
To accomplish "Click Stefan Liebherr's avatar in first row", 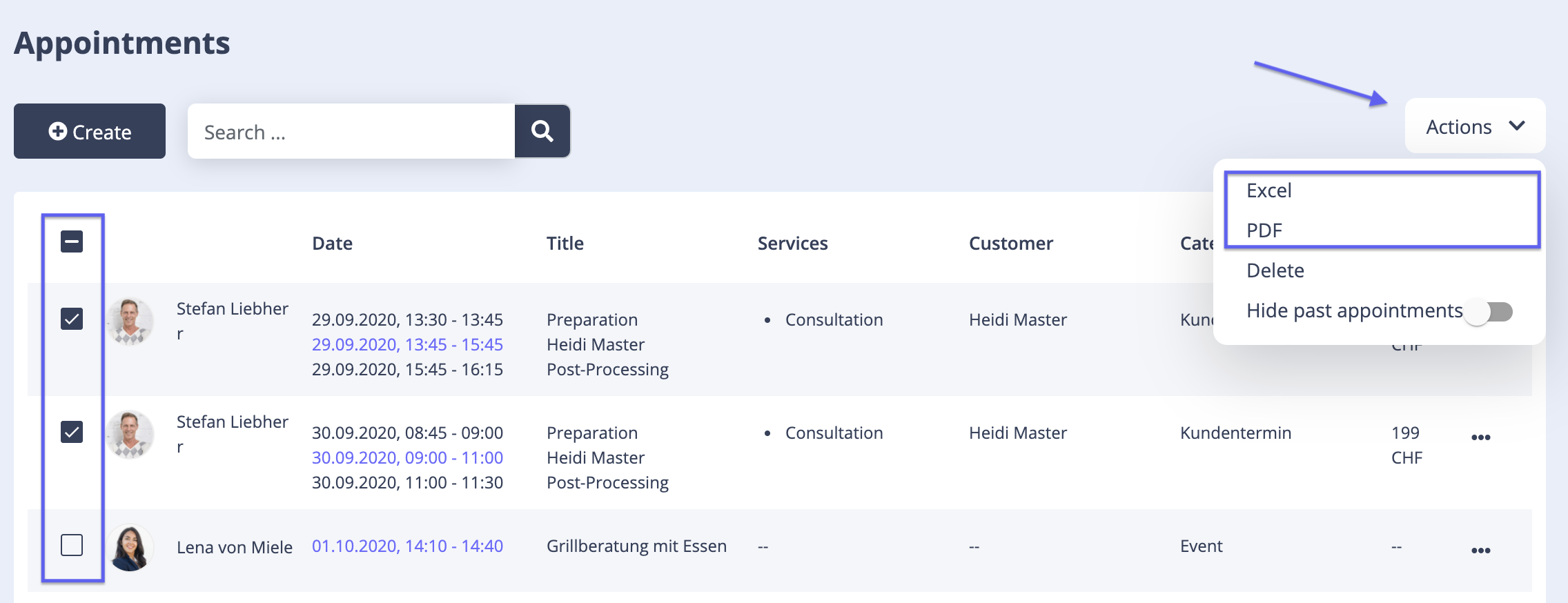I will point(130,322).
